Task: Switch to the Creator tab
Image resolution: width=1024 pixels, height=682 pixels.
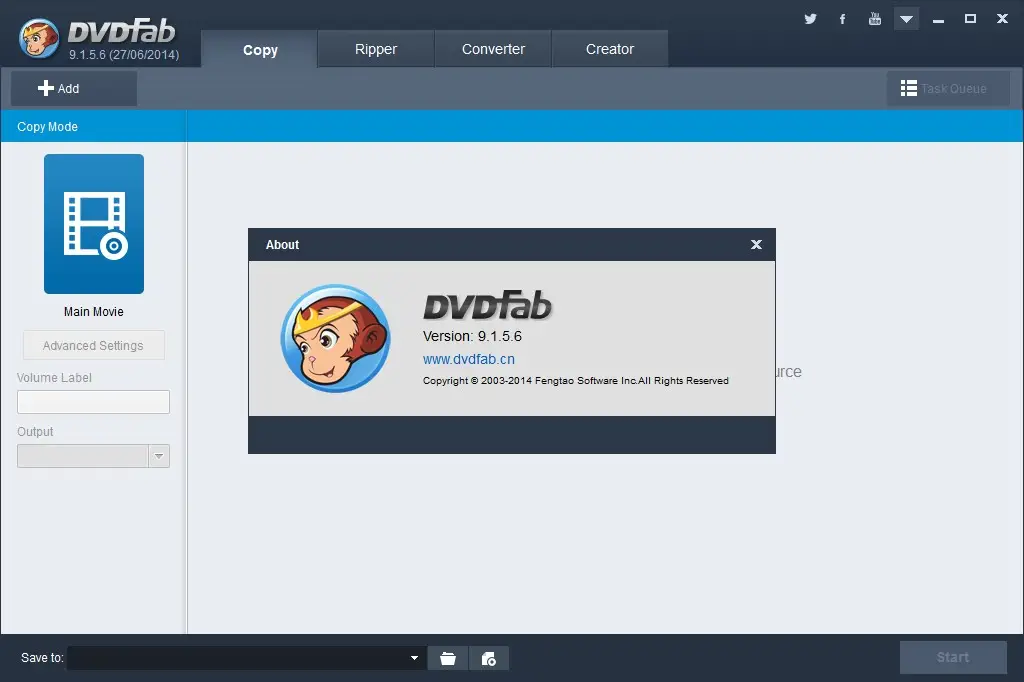Action: click(x=609, y=49)
